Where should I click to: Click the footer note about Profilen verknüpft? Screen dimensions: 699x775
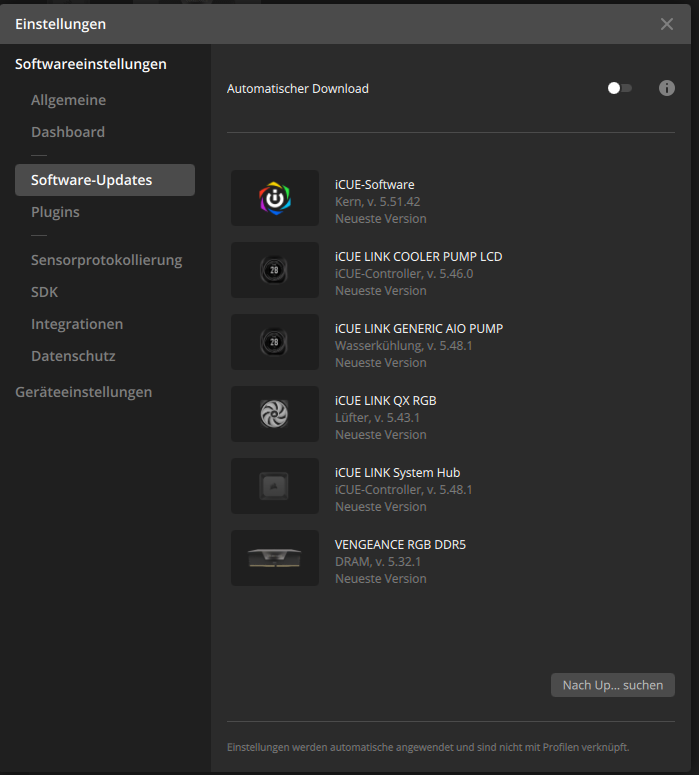(x=428, y=747)
